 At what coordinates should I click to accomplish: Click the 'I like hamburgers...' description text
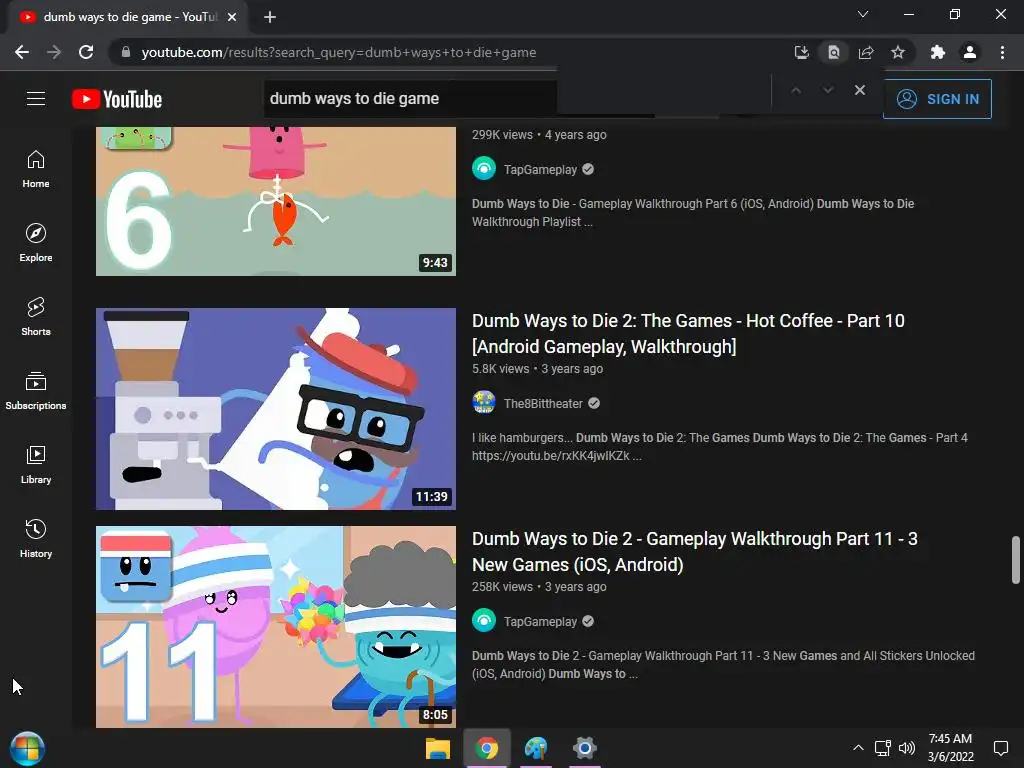point(720,447)
